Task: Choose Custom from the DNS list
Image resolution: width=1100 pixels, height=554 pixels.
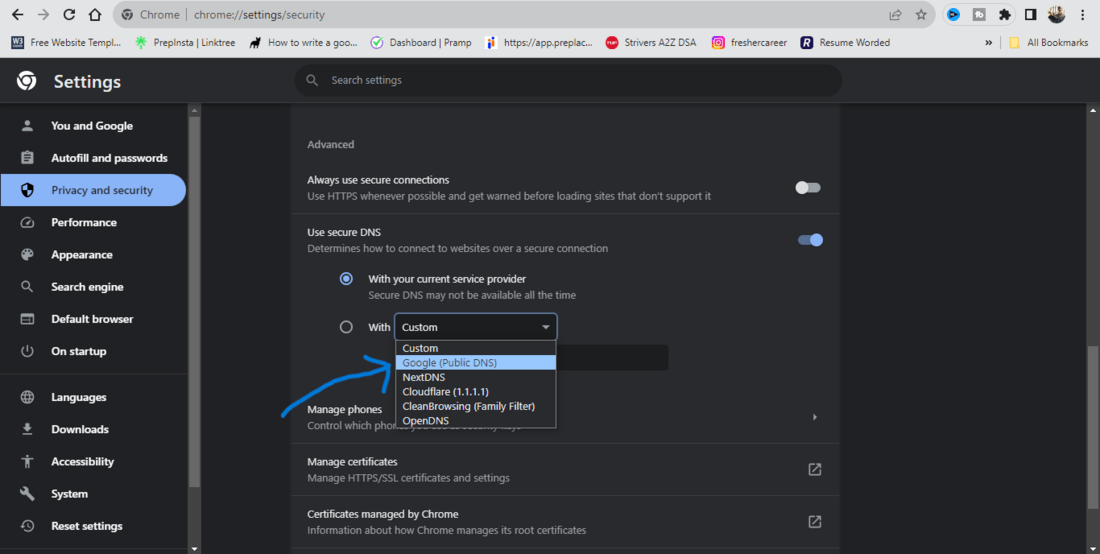Action: point(476,348)
